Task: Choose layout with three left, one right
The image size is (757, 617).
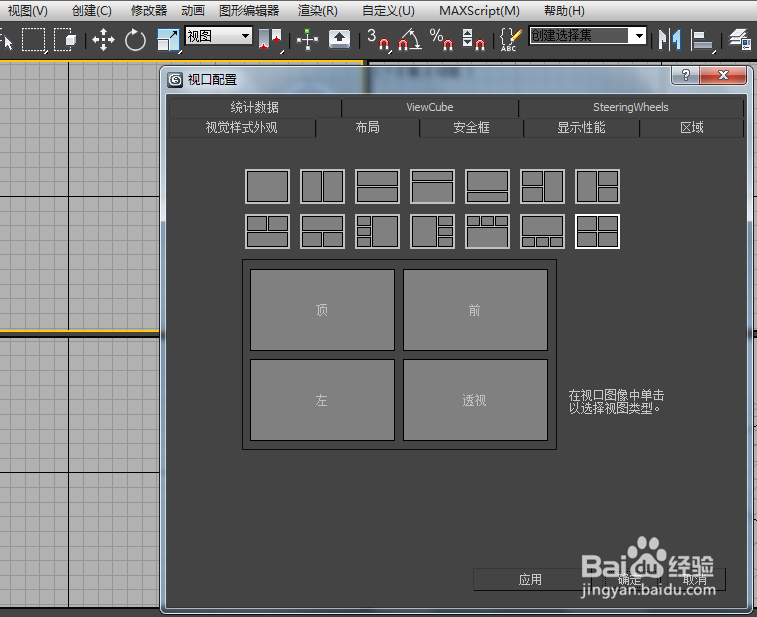Action: point(378,232)
